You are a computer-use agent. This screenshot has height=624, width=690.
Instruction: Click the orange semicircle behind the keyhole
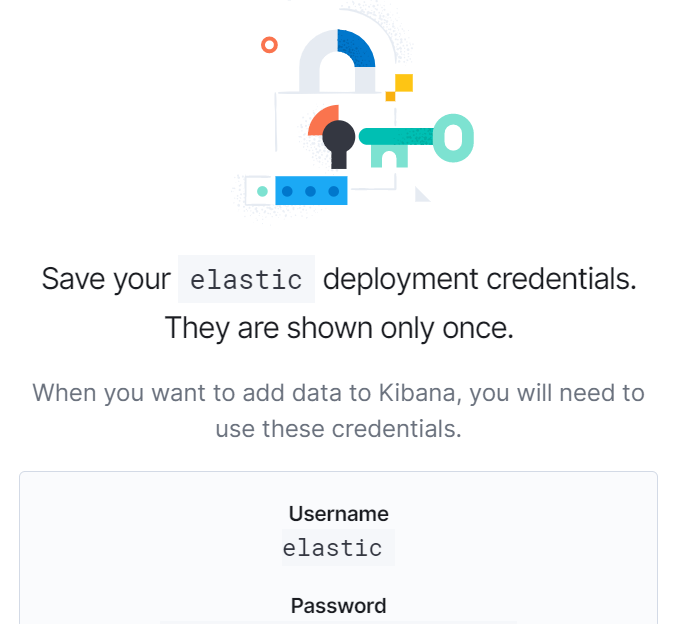point(320,122)
